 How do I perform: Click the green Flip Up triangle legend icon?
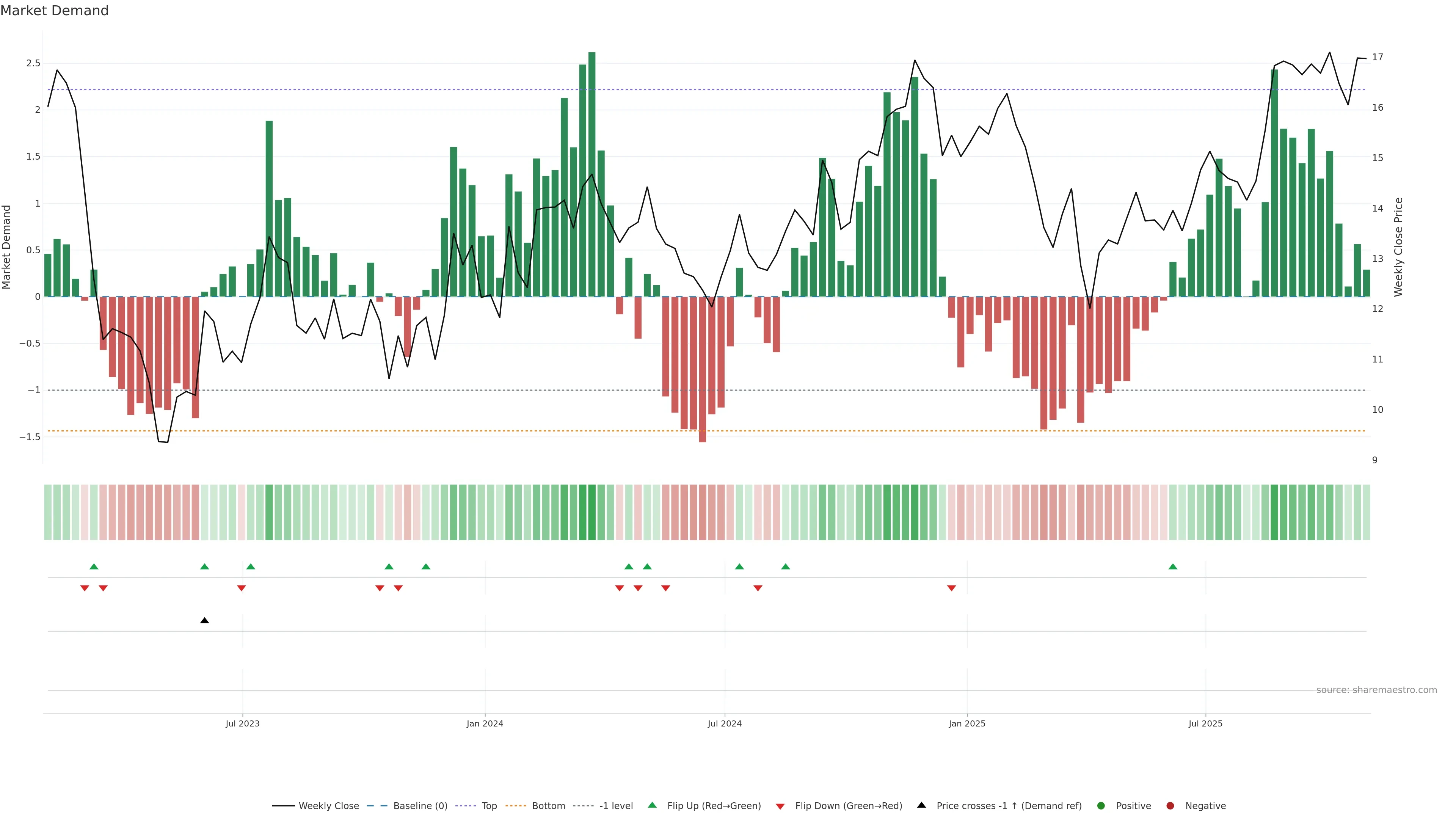point(652,805)
